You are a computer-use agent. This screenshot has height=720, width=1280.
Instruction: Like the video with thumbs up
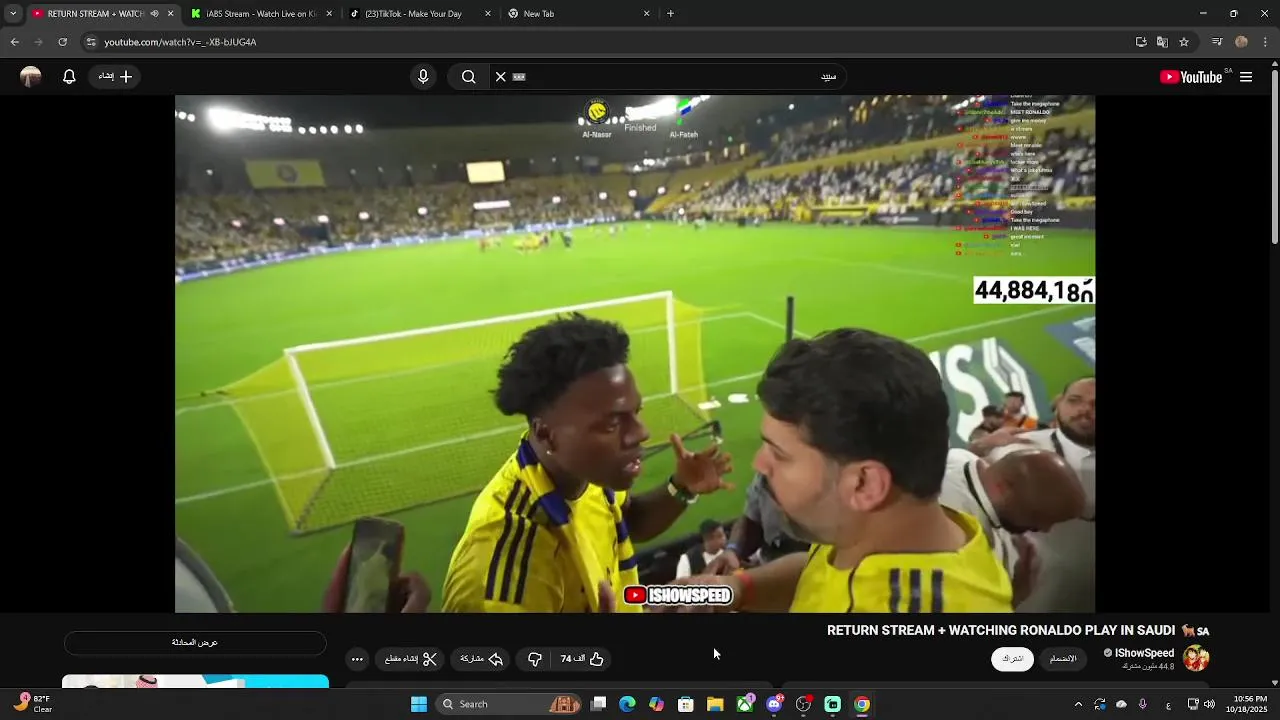(x=582, y=659)
